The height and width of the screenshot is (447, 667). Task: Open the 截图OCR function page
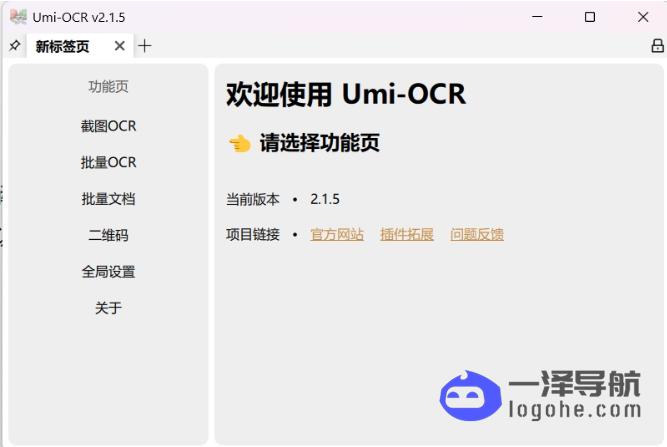[x=108, y=126]
